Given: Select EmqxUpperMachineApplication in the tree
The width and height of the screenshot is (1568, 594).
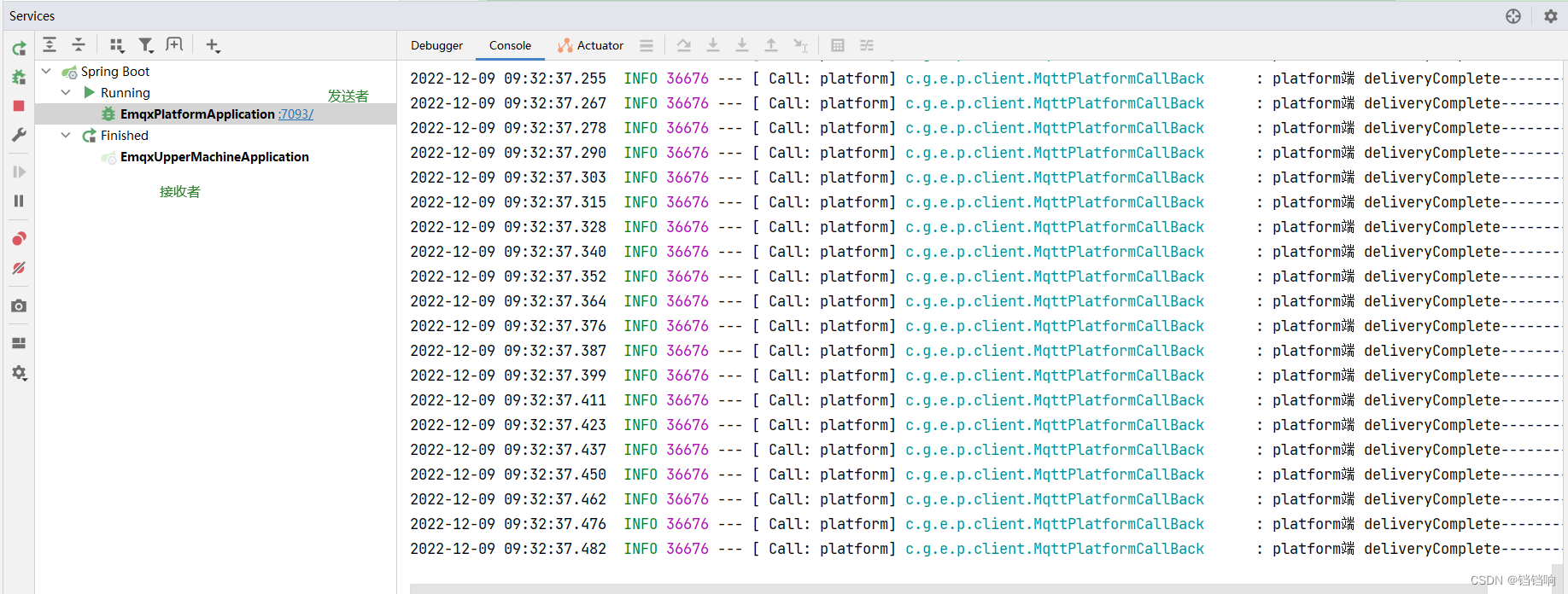Looking at the screenshot, I should pyautogui.click(x=214, y=157).
